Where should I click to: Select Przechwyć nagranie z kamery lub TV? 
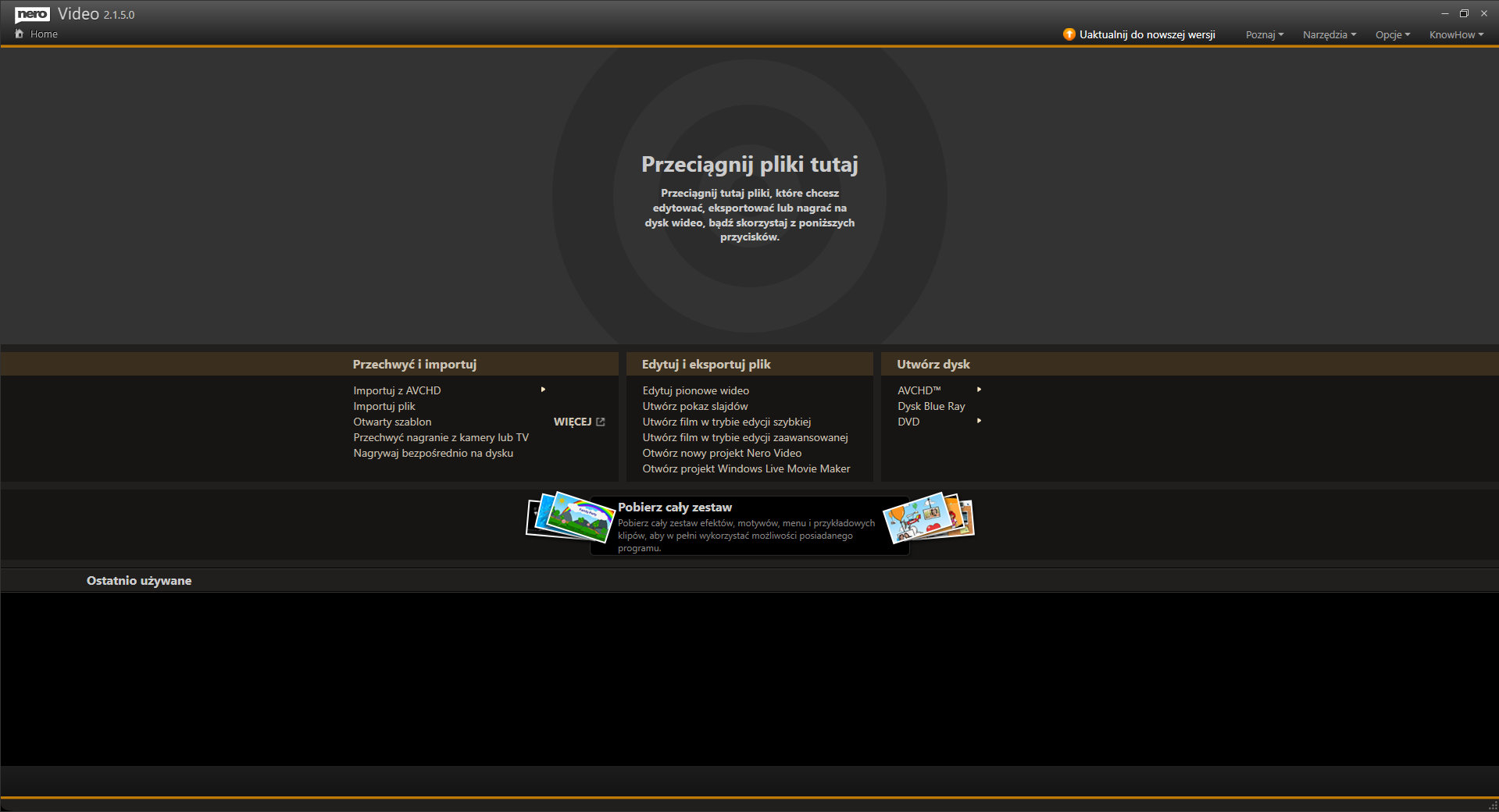[441, 437]
